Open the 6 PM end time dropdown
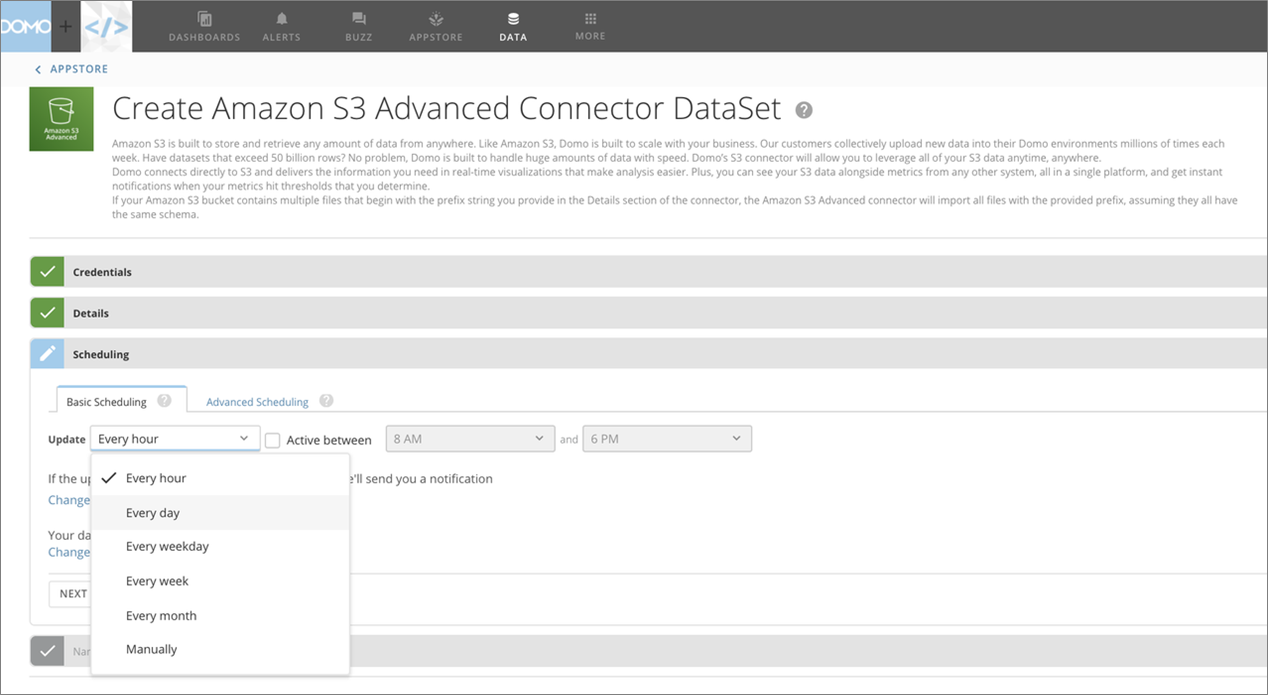 [667, 439]
